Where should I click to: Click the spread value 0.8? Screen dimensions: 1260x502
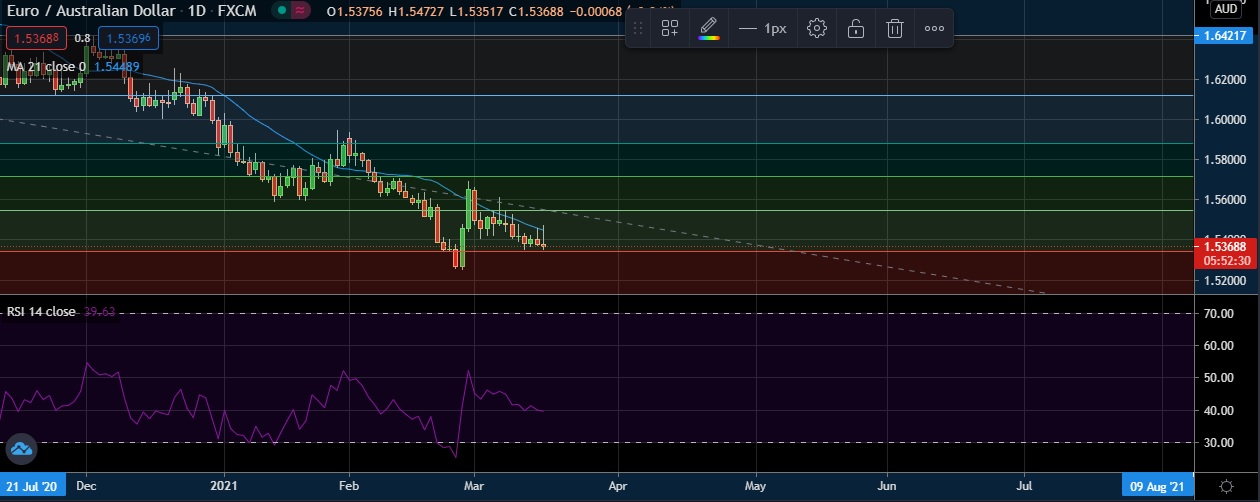tap(82, 38)
